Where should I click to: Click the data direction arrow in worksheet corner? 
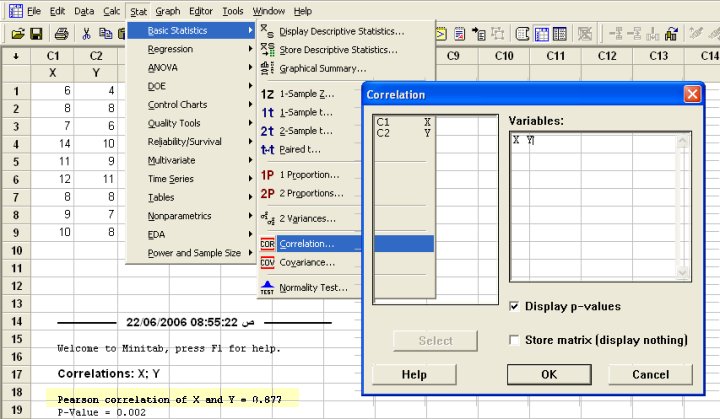pos(16,56)
